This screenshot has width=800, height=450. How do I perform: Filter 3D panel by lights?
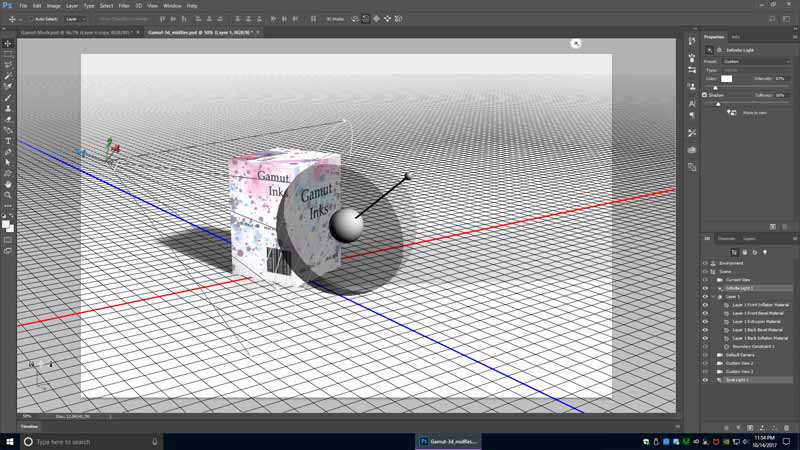click(x=765, y=252)
